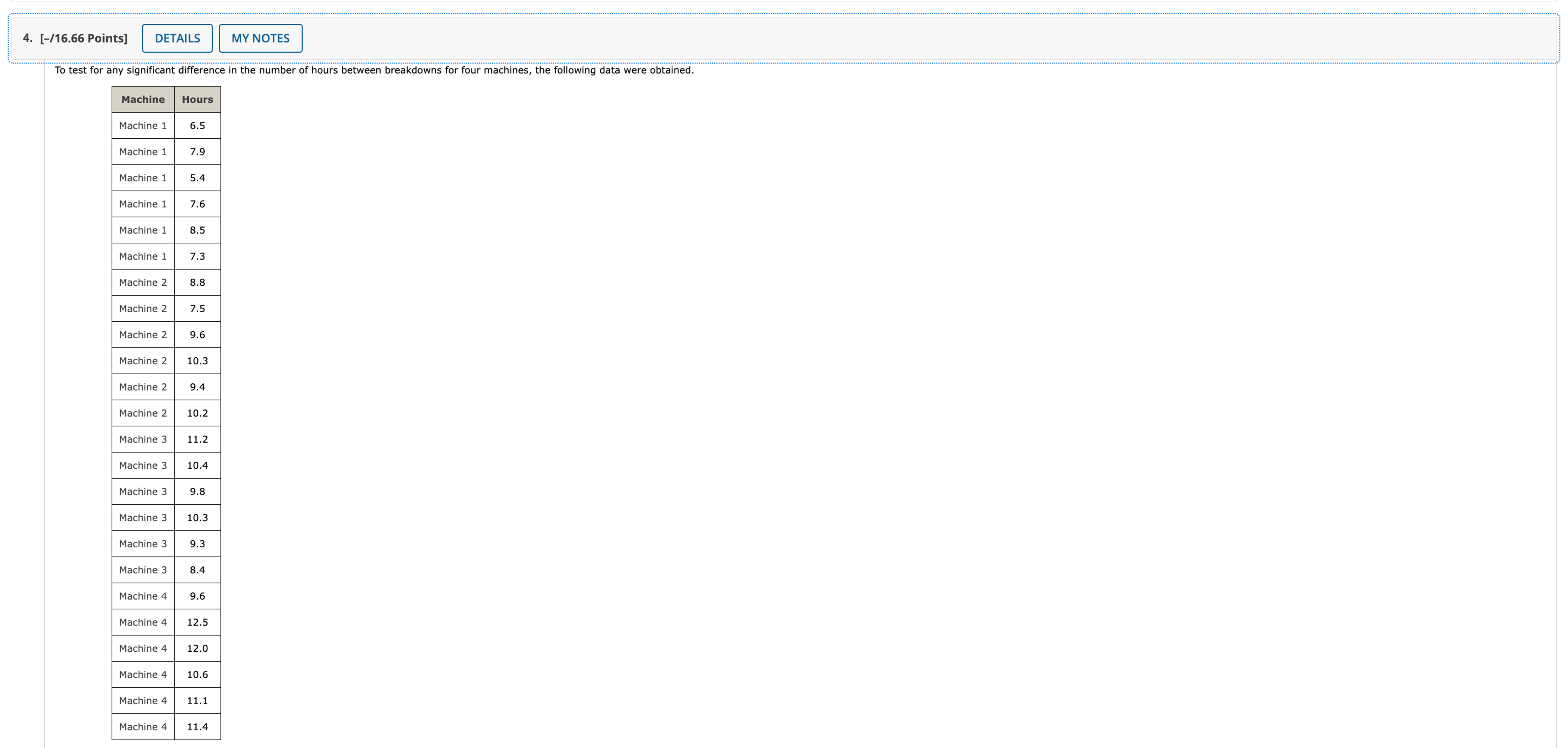This screenshot has width=1568, height=748.
Task: Click the Machine column header
Action: (142, 99)
